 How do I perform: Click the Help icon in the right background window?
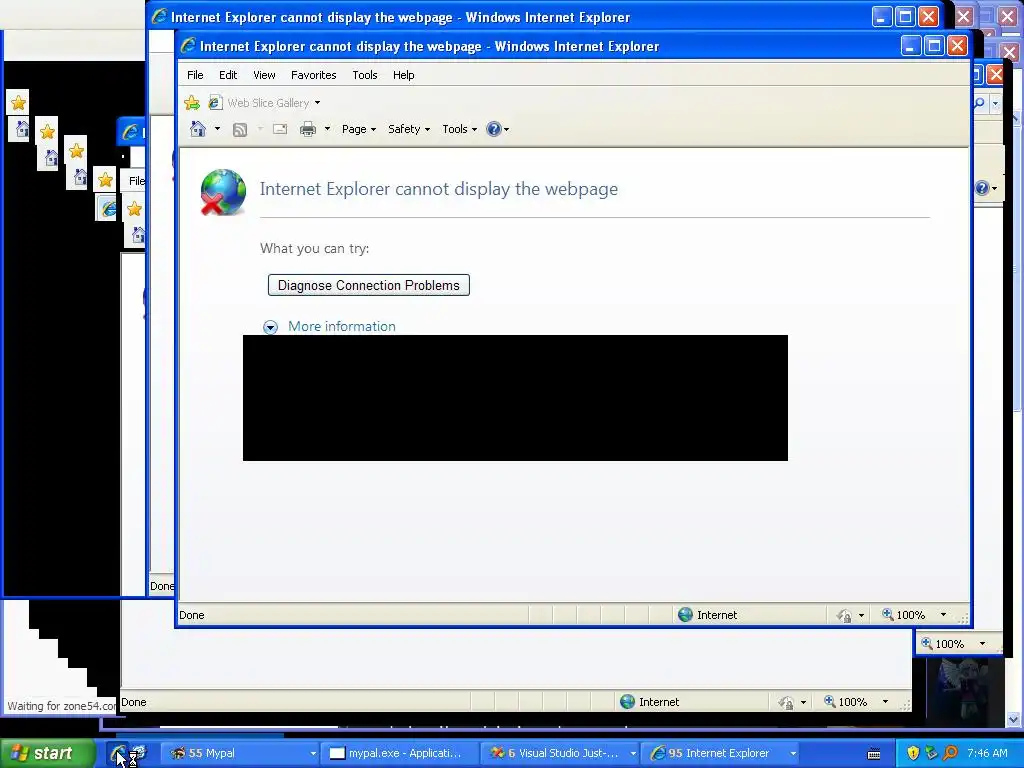(x=982, y=188)
